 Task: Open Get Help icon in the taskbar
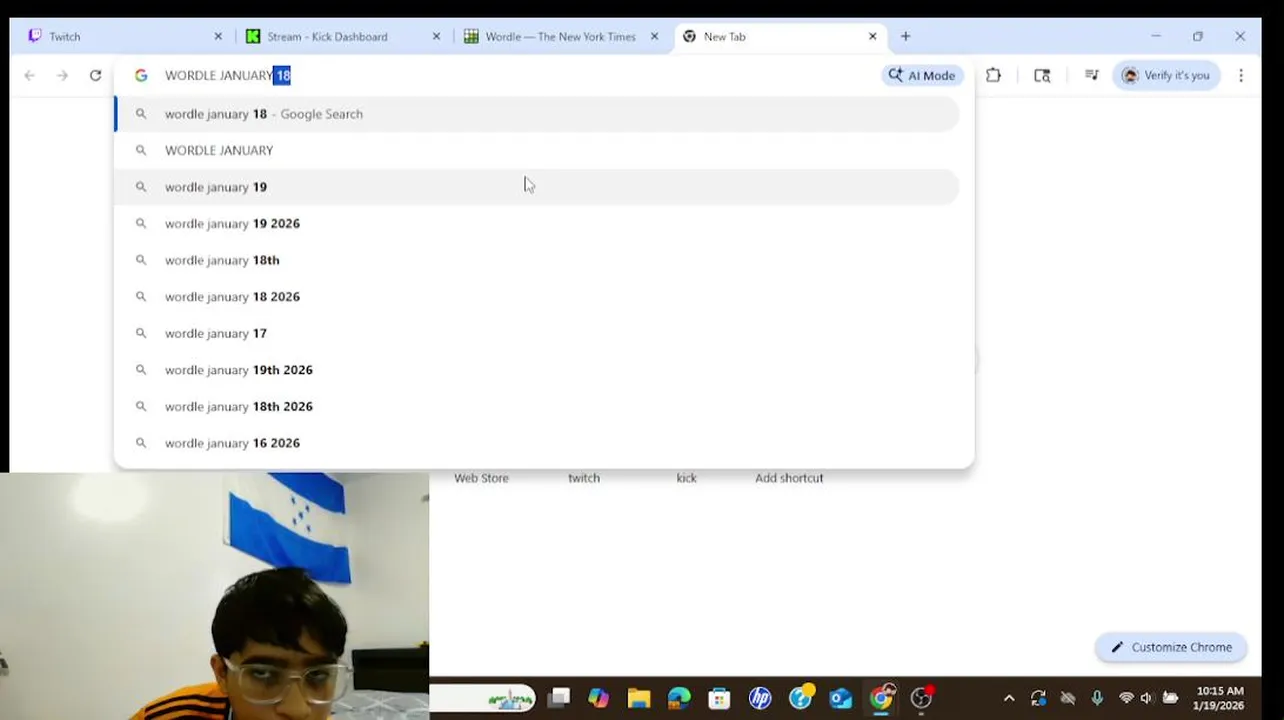(x=800, y=697)
